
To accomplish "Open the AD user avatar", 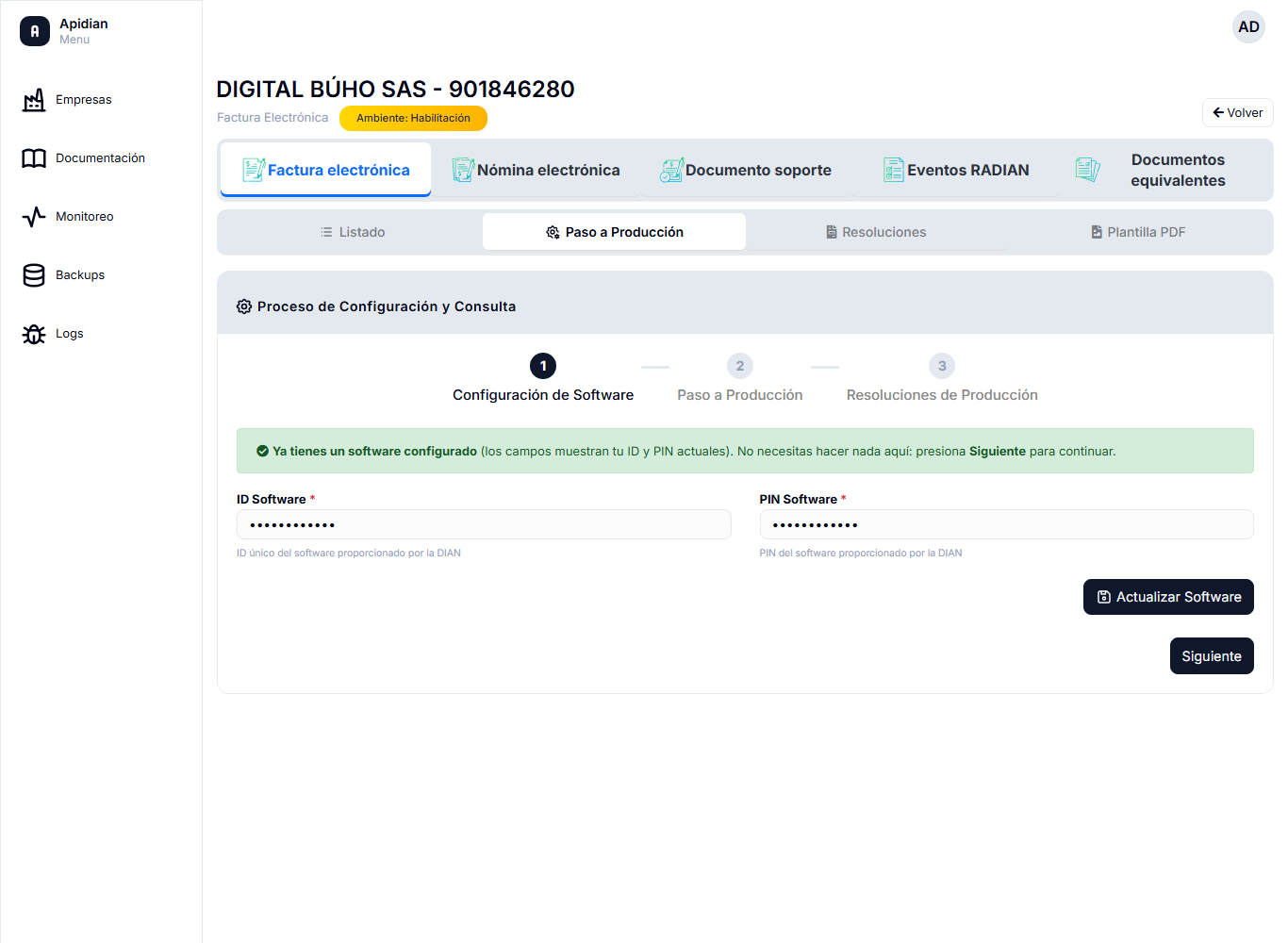I will click(x=1248, y=27).
